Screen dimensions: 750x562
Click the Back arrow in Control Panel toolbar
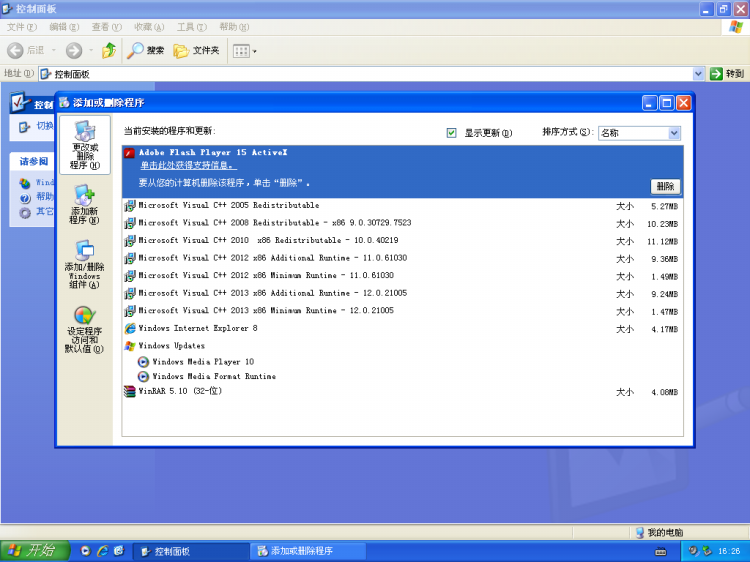tap(15, 50)
